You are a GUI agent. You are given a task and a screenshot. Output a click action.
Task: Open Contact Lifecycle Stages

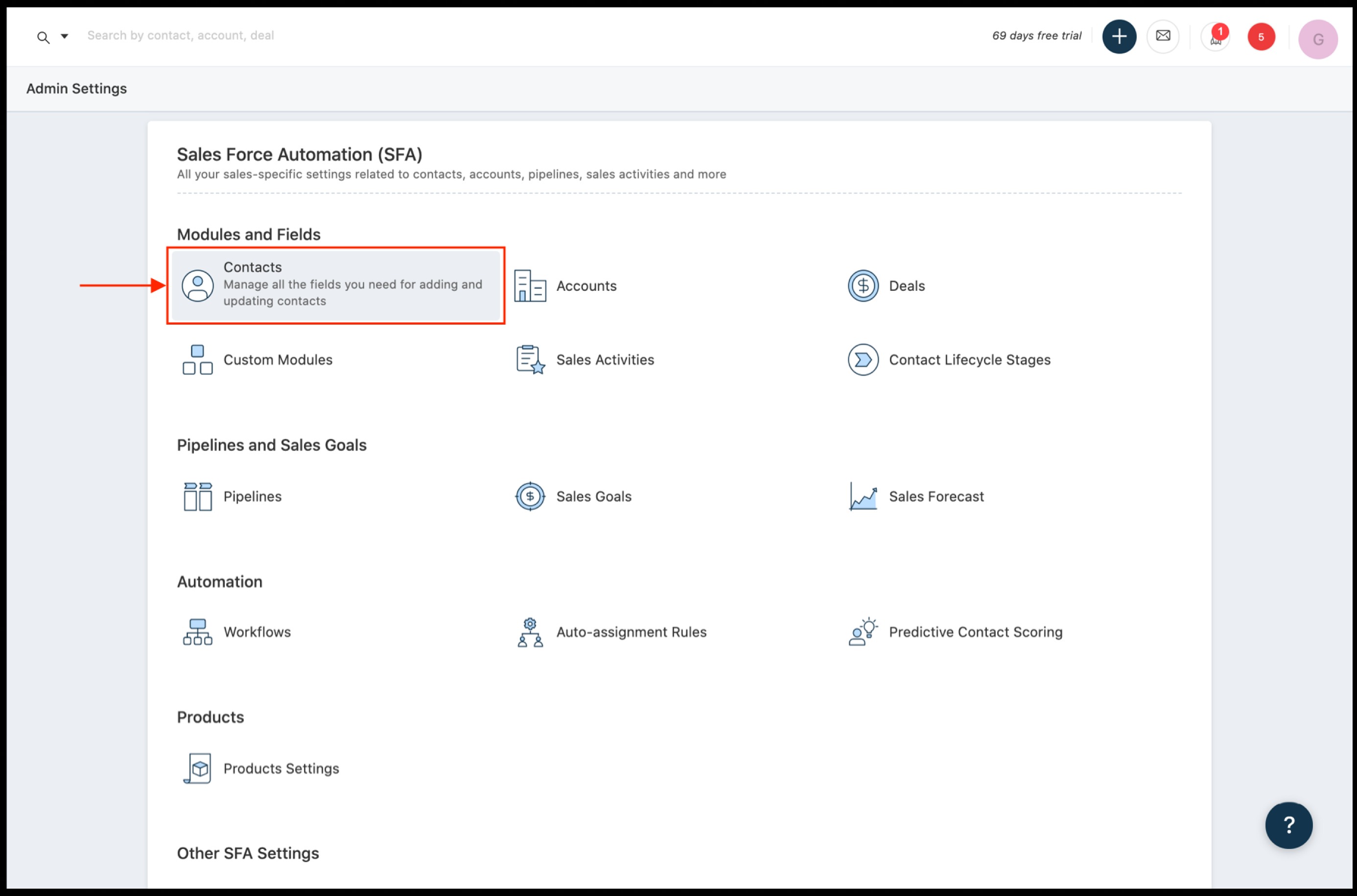pos(970,359)
